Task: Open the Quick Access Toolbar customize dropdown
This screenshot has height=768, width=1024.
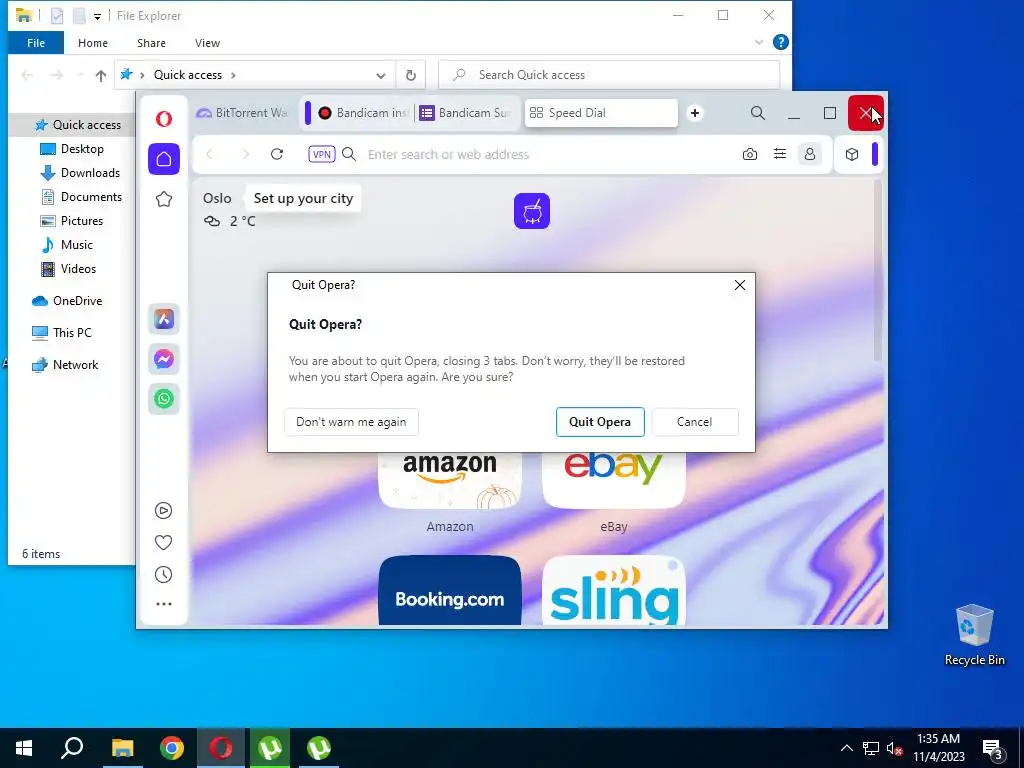Action: [97, 16]
